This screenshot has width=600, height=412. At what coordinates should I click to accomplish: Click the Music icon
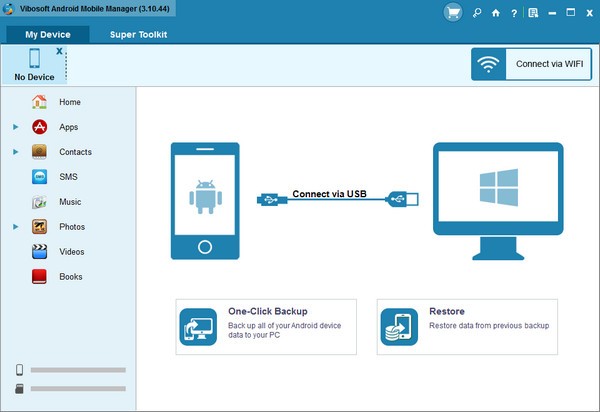click(x=39, y=202)
